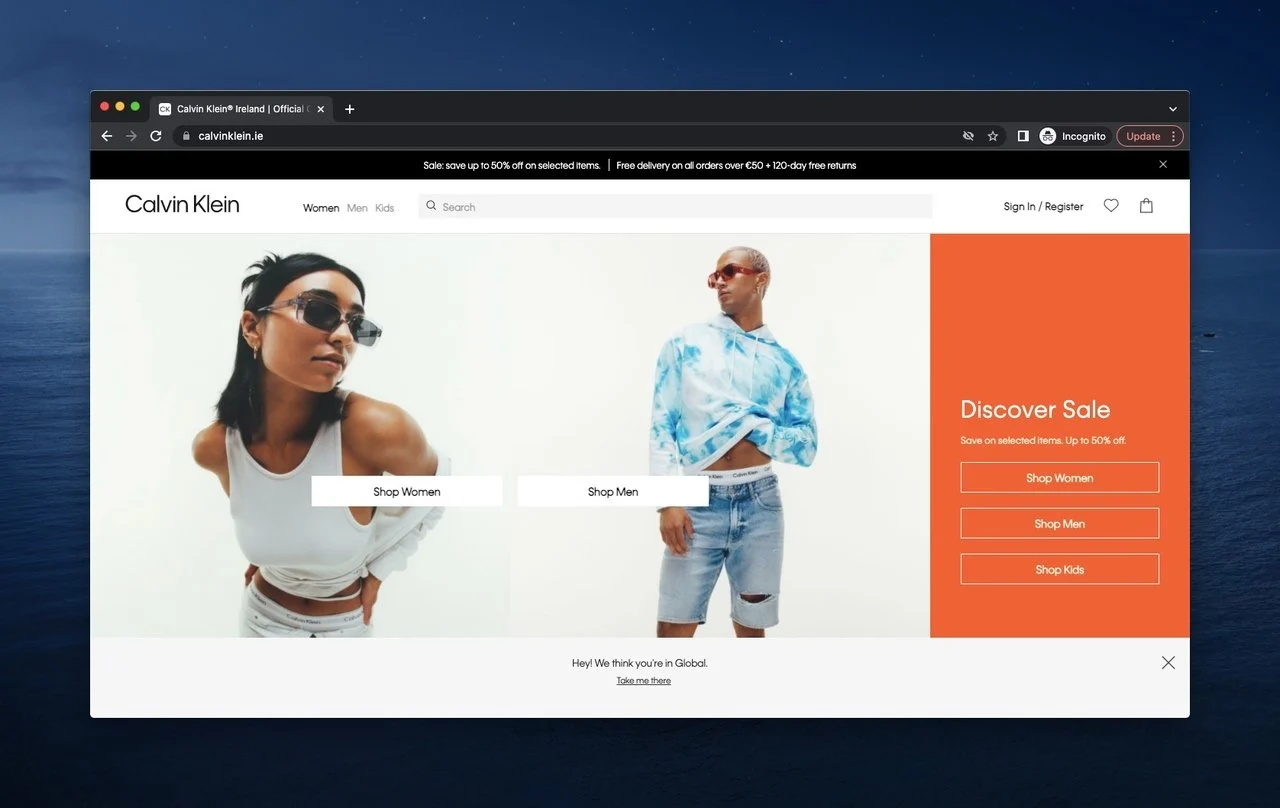Click the tracking protection eye icon
Image resolution: width=1280 pixels, height=808 pixels.
click(x=968, y=136)
